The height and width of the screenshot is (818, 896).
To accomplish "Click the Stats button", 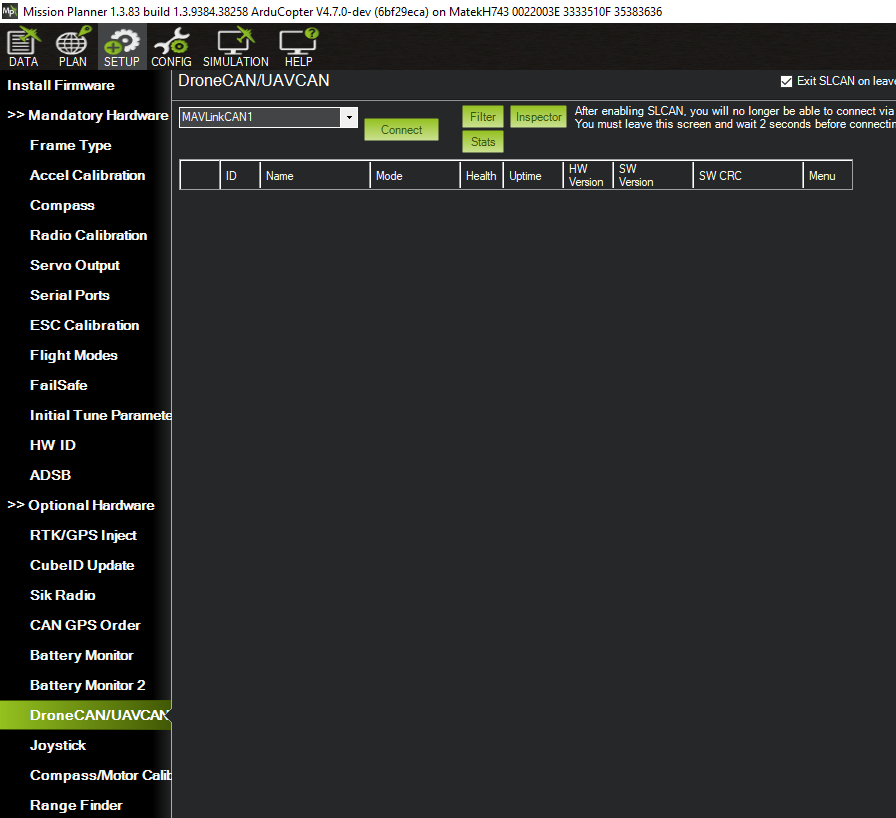I will pos(483,142).
